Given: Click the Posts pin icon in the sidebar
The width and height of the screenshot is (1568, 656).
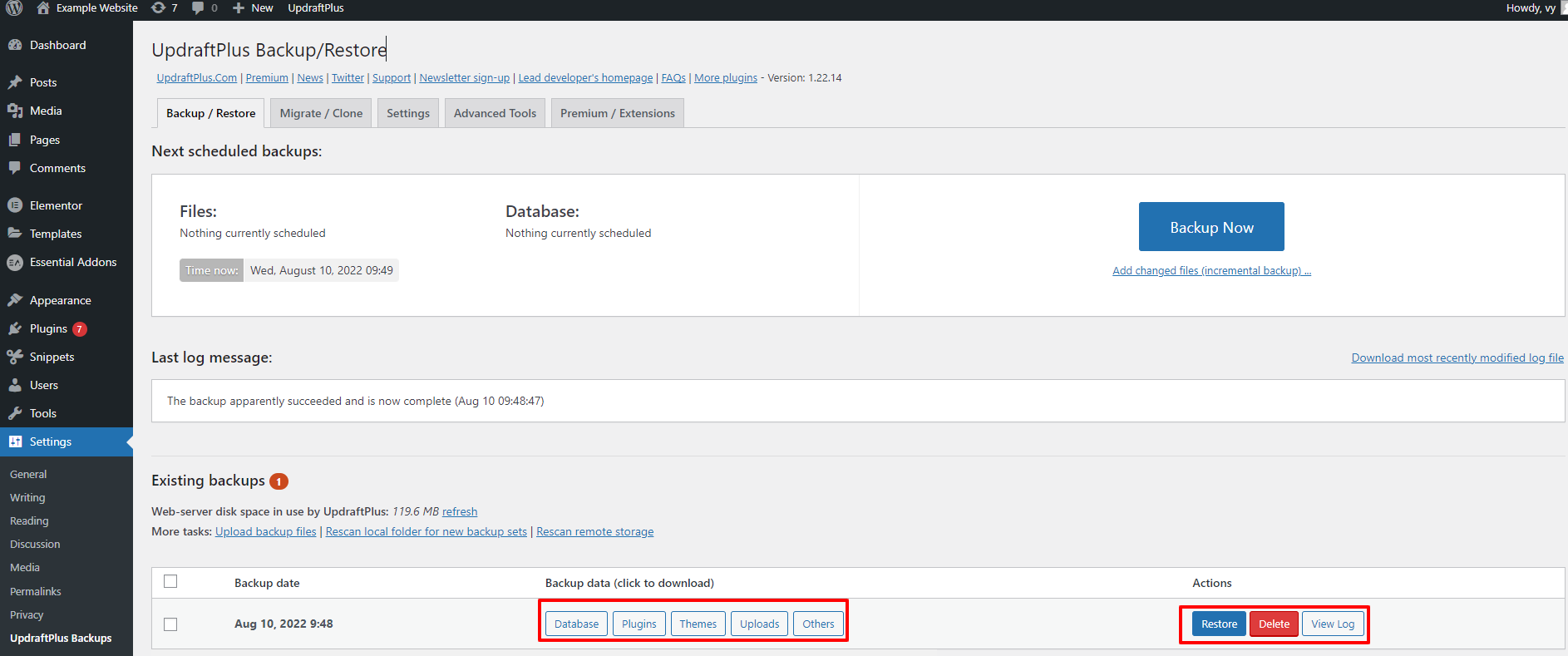Looking at the screenshot, I should coord(15,82).
